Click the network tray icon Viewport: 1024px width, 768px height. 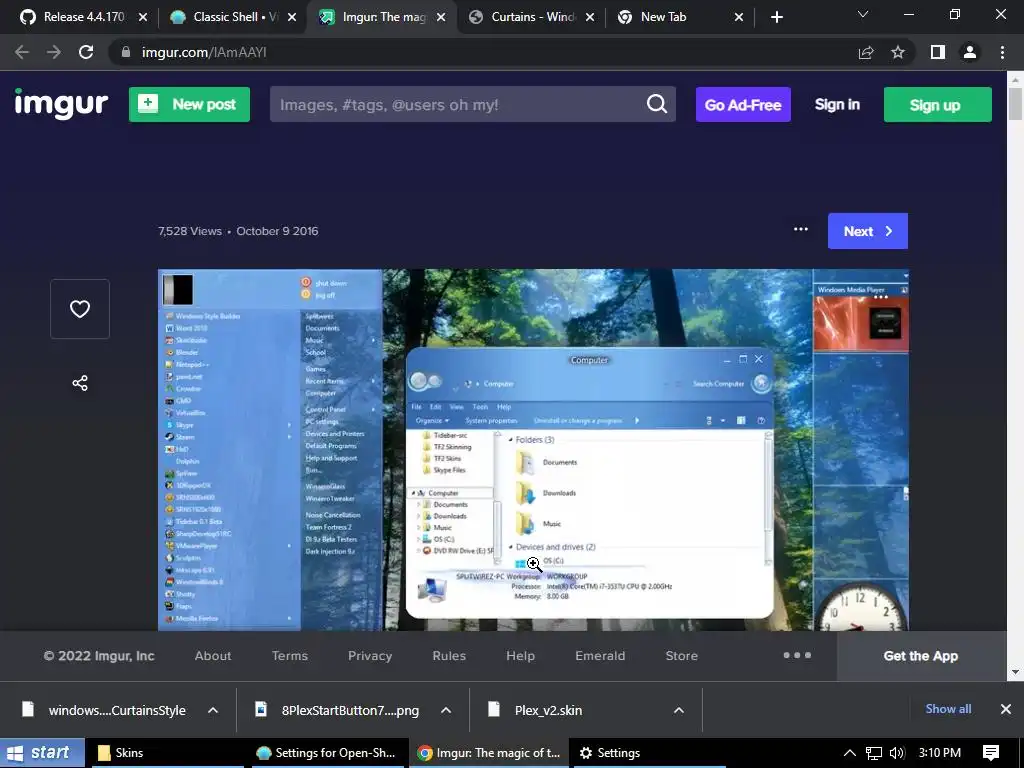(x=874, y=753)
